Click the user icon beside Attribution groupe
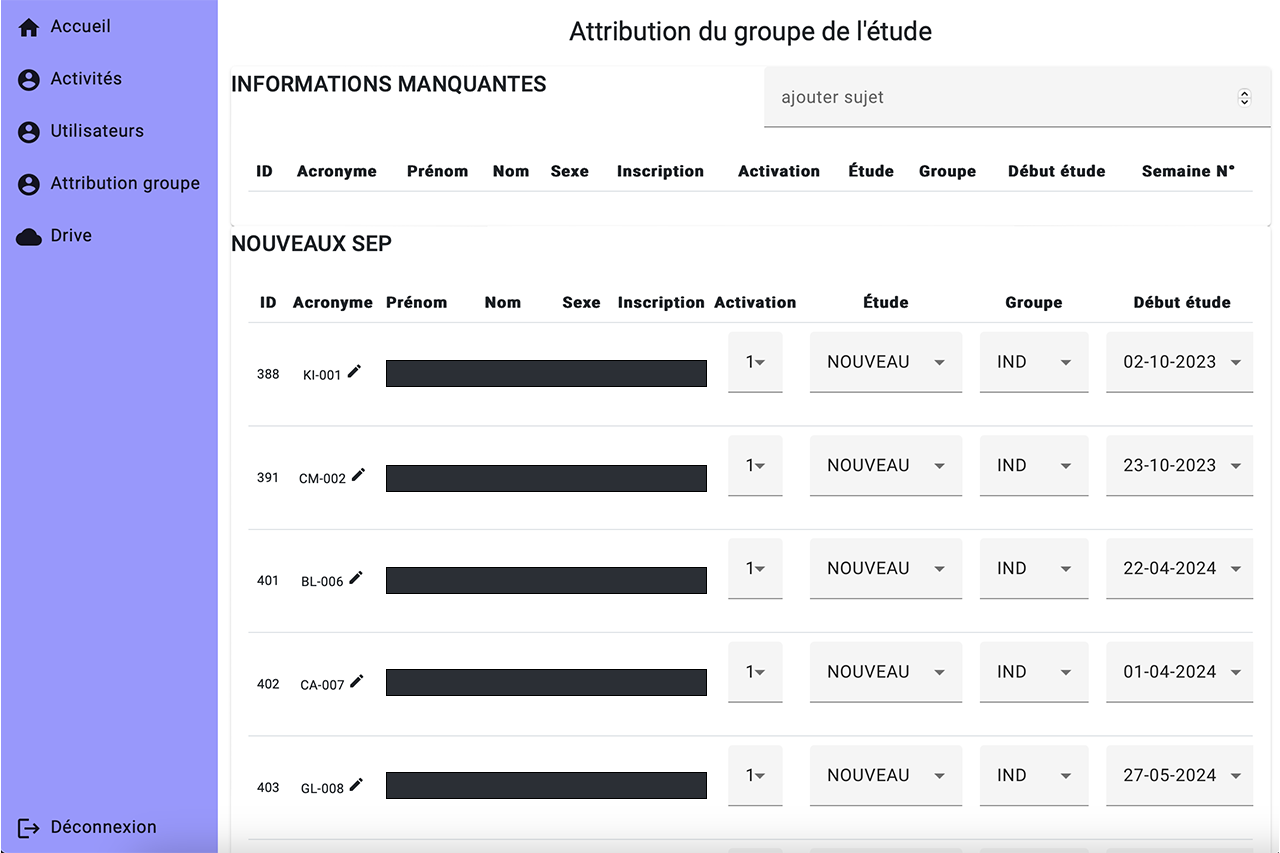Screen dimensions: 1280x853 pyautogui.click(x=29, y=184)
